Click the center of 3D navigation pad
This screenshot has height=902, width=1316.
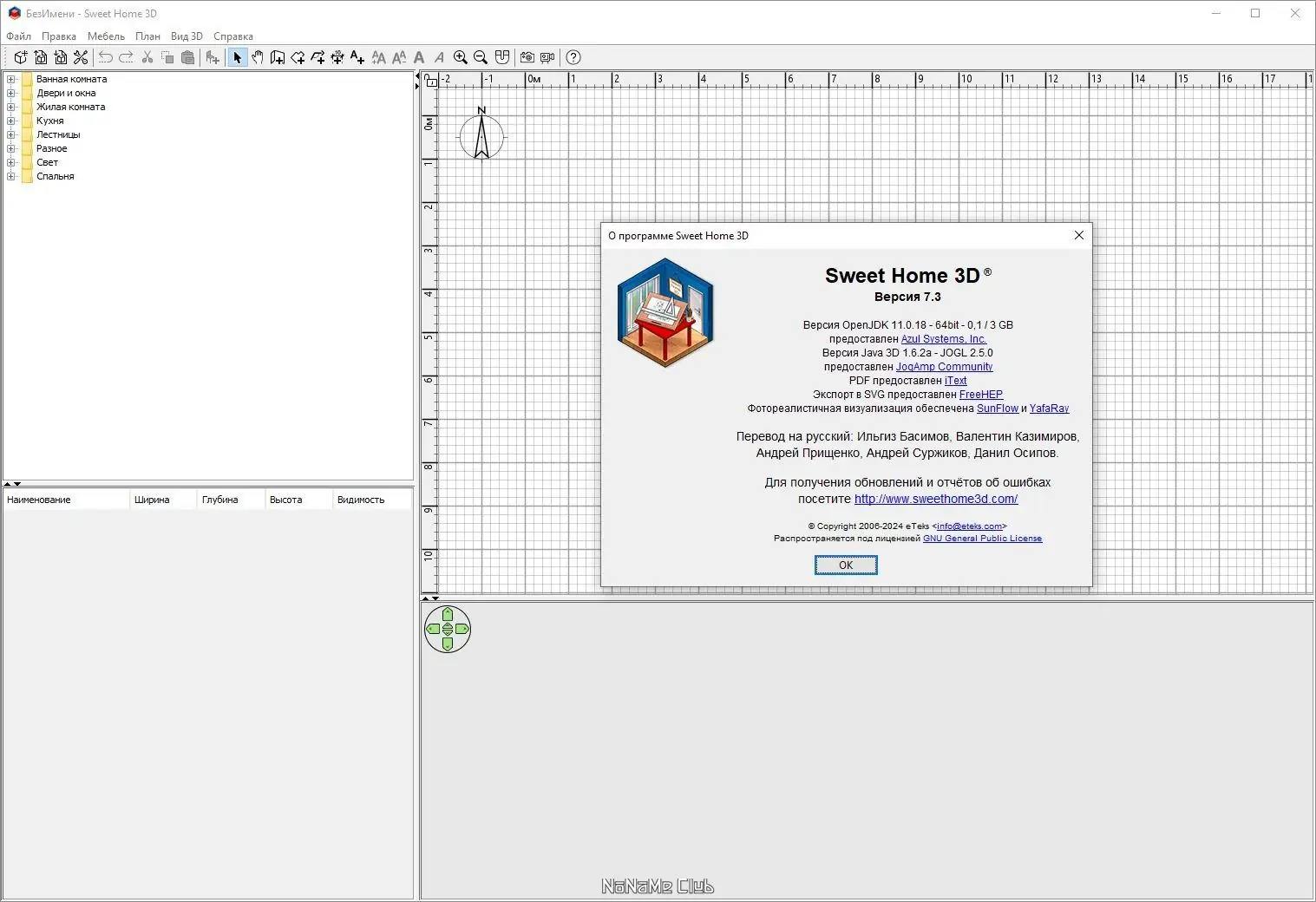448,629
